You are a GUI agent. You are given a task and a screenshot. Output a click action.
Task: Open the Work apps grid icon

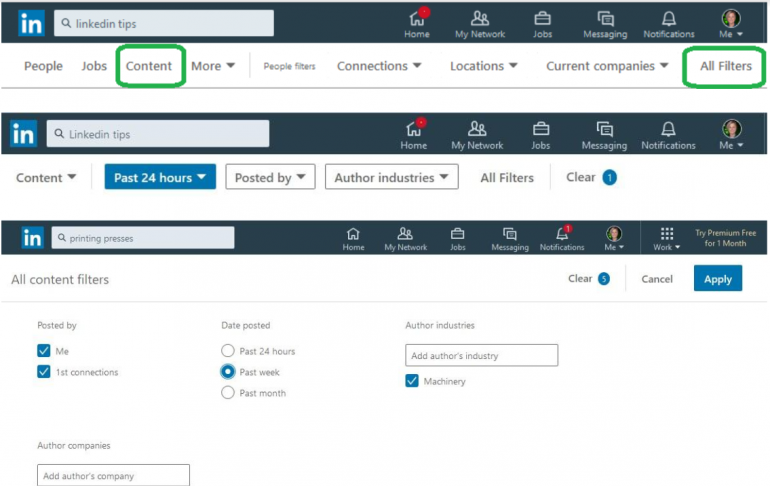[x=667, y=233]
